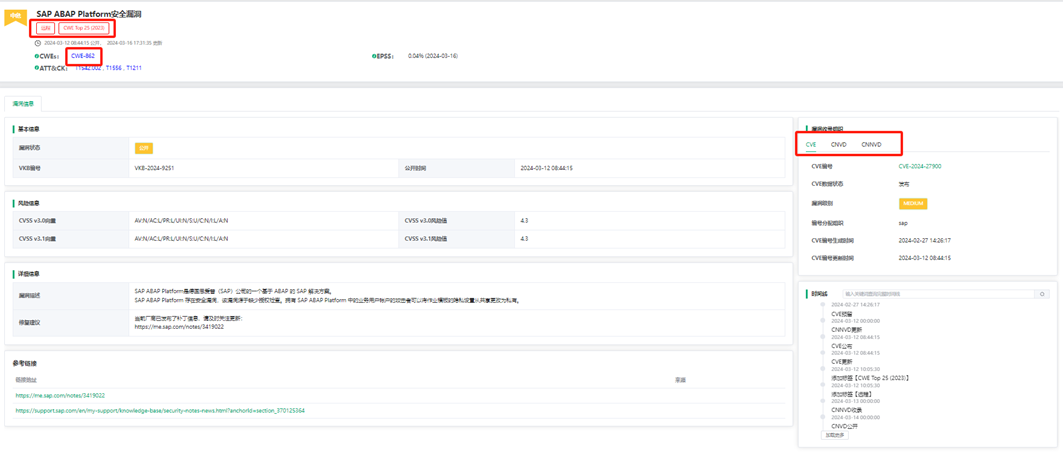Click the load more button under timeline
The image size is (1063, 456).
835,435
